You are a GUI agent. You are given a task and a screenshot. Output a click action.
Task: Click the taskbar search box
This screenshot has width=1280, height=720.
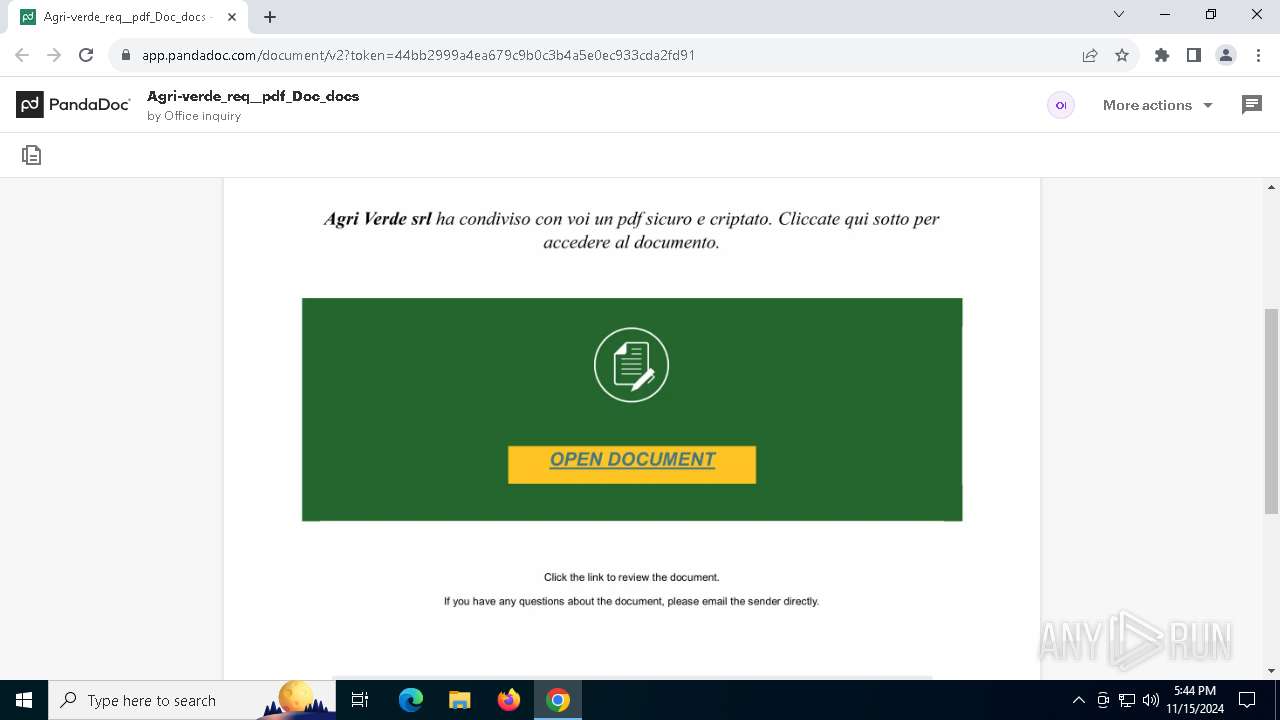pos(192,700)
